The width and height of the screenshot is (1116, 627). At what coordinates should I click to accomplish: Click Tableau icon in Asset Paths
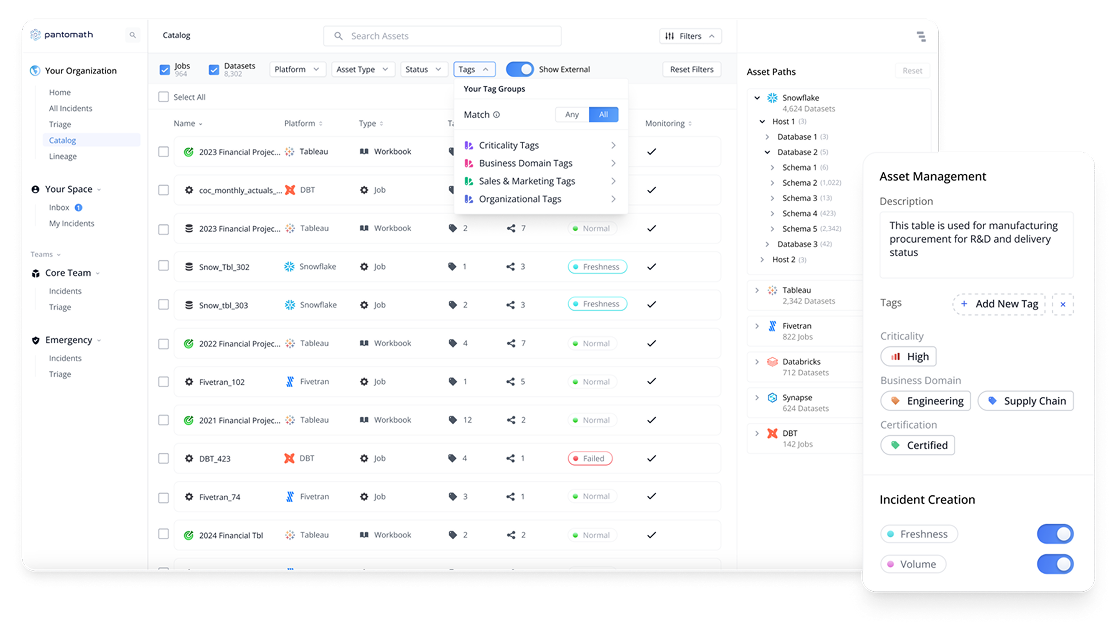point(772,290)
